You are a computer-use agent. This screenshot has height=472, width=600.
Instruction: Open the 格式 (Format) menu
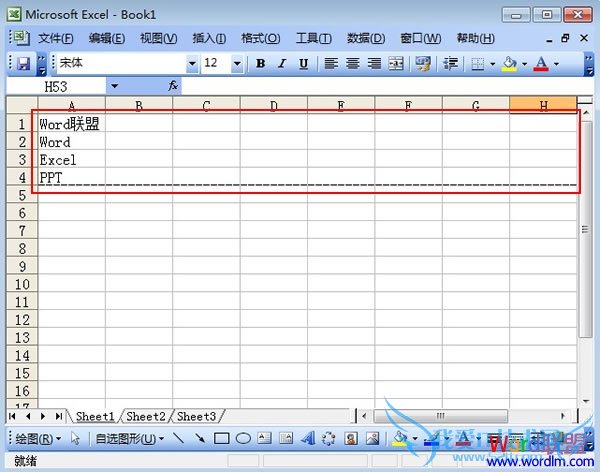click(x=260, y=38)
